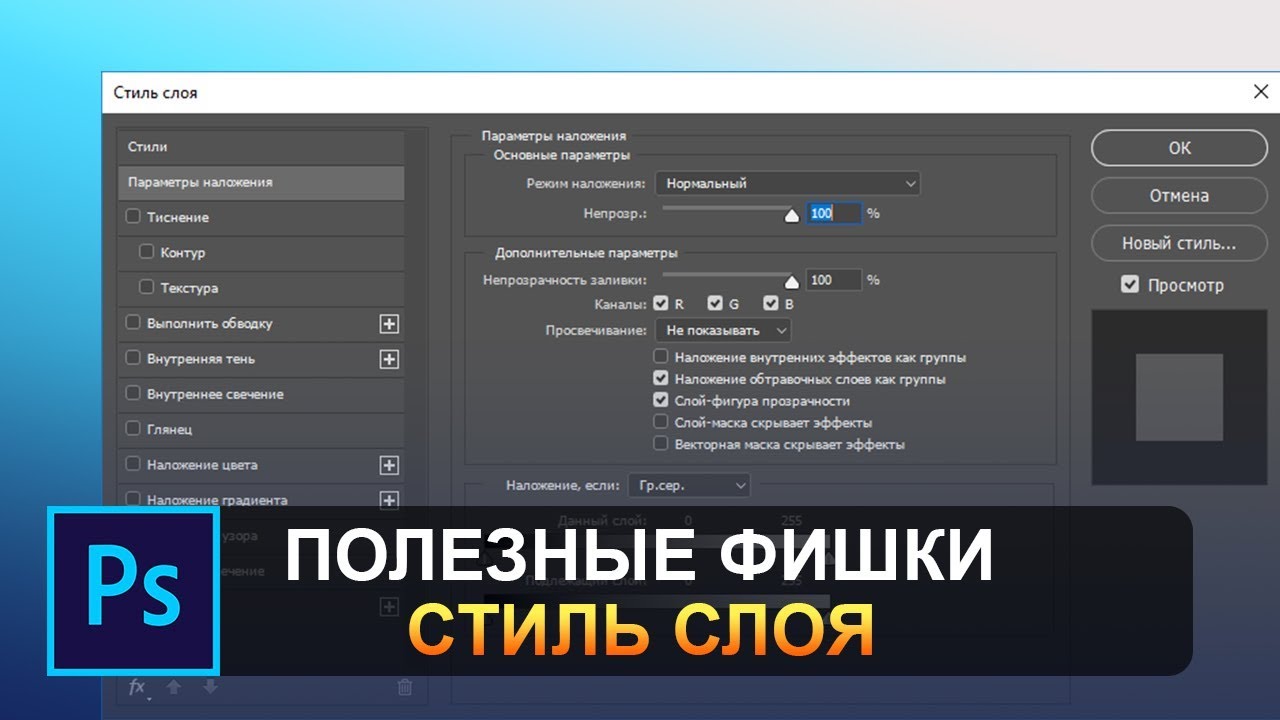Select Параметры наложения in the list
The width and height of the screenshot is (1280, 720).
pyautogui.click(x=261, y=182)
